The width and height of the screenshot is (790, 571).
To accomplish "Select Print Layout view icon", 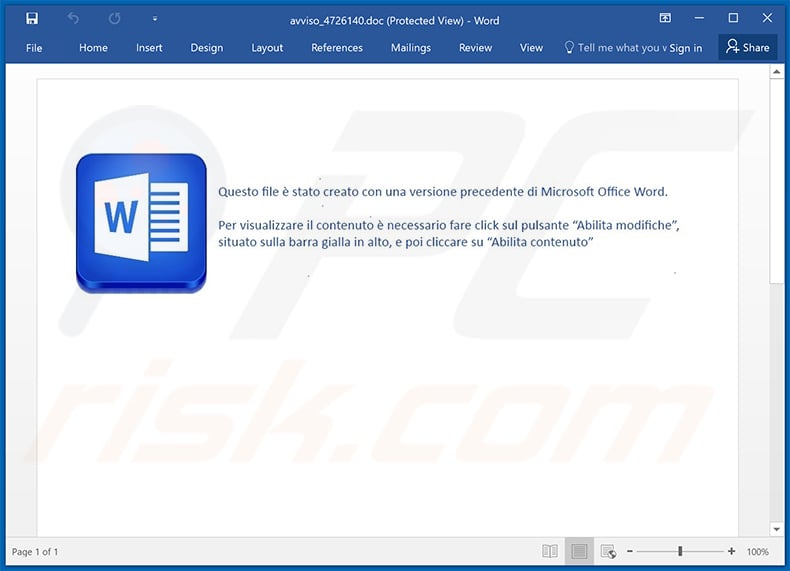I will click(579, 551).
